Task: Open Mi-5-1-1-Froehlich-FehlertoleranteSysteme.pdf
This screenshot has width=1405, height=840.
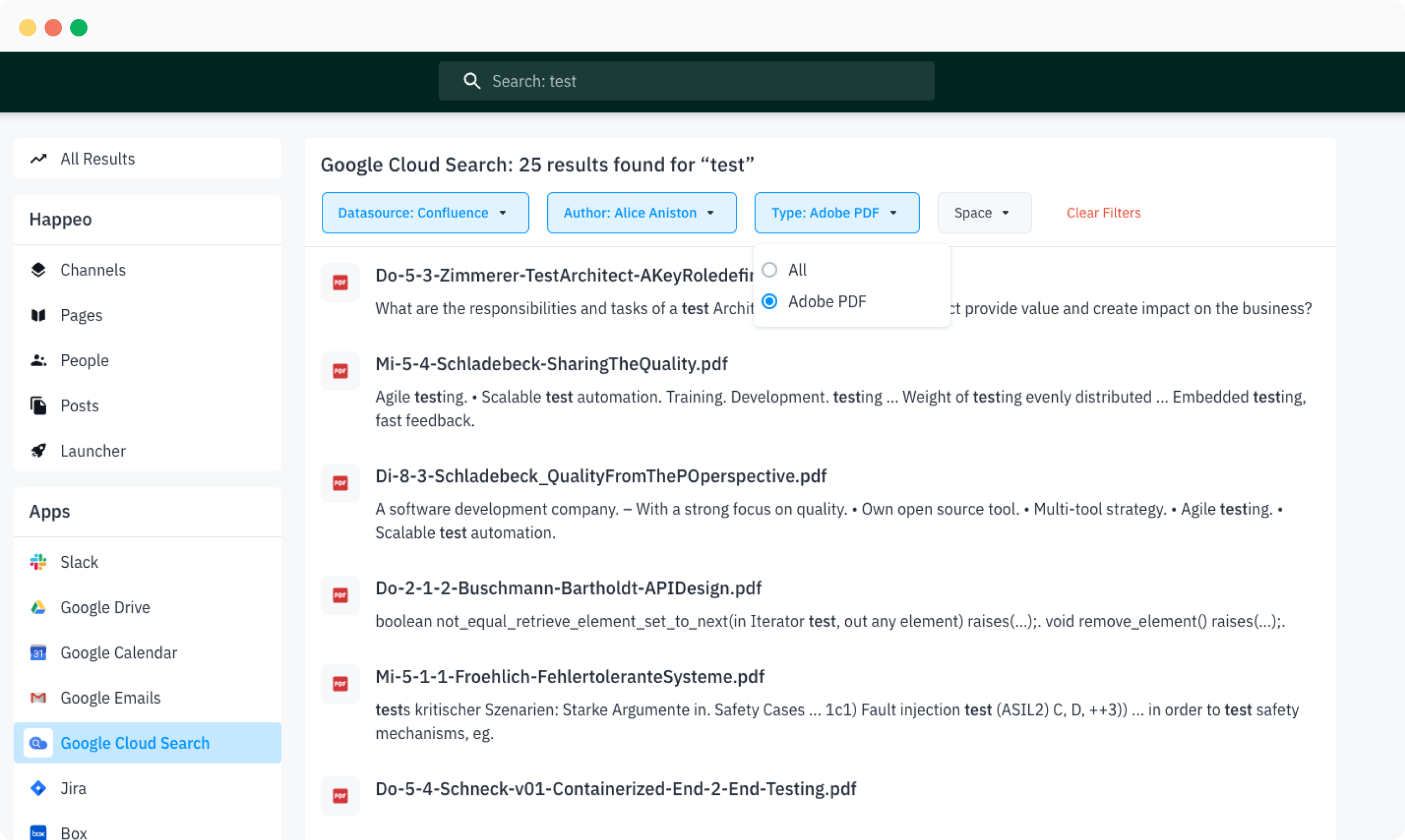Action: tap(570, 676)
